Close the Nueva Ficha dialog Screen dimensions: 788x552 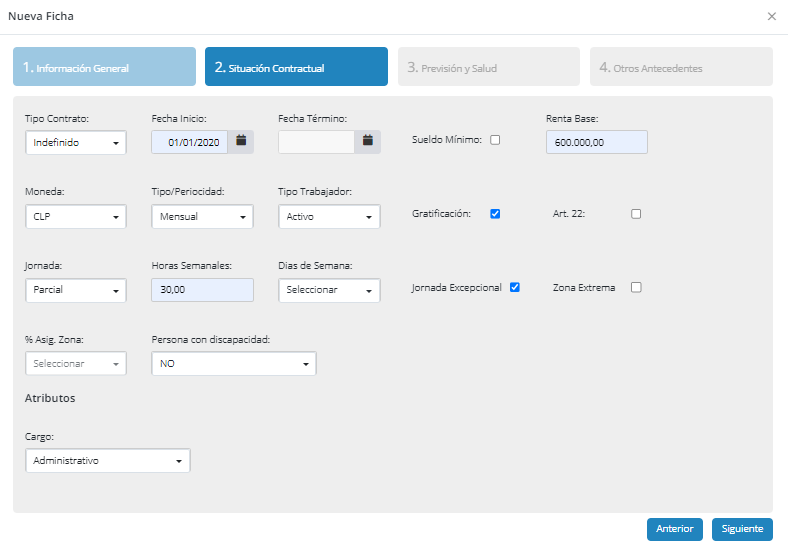click(x=771, y=17)
